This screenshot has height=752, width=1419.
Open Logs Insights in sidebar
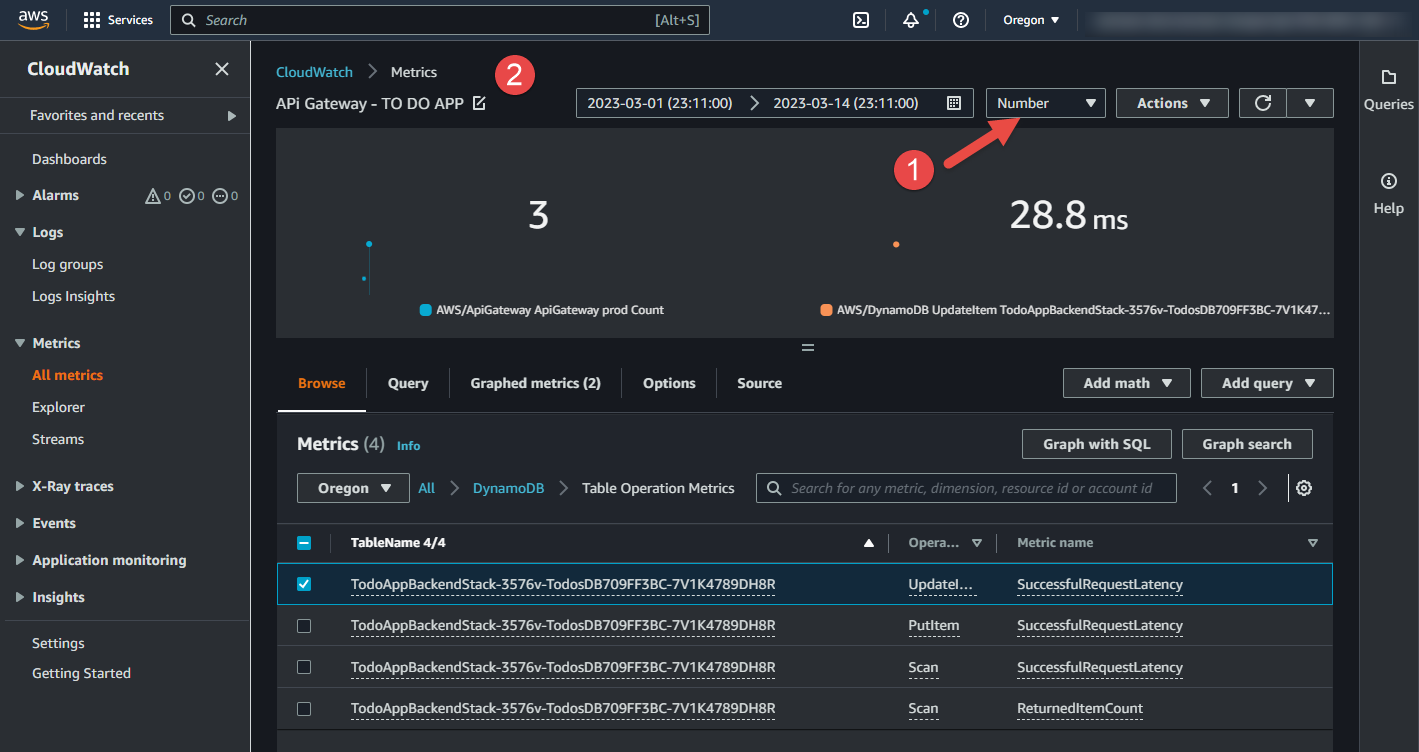pyautogui.click(x=73, y=296)
